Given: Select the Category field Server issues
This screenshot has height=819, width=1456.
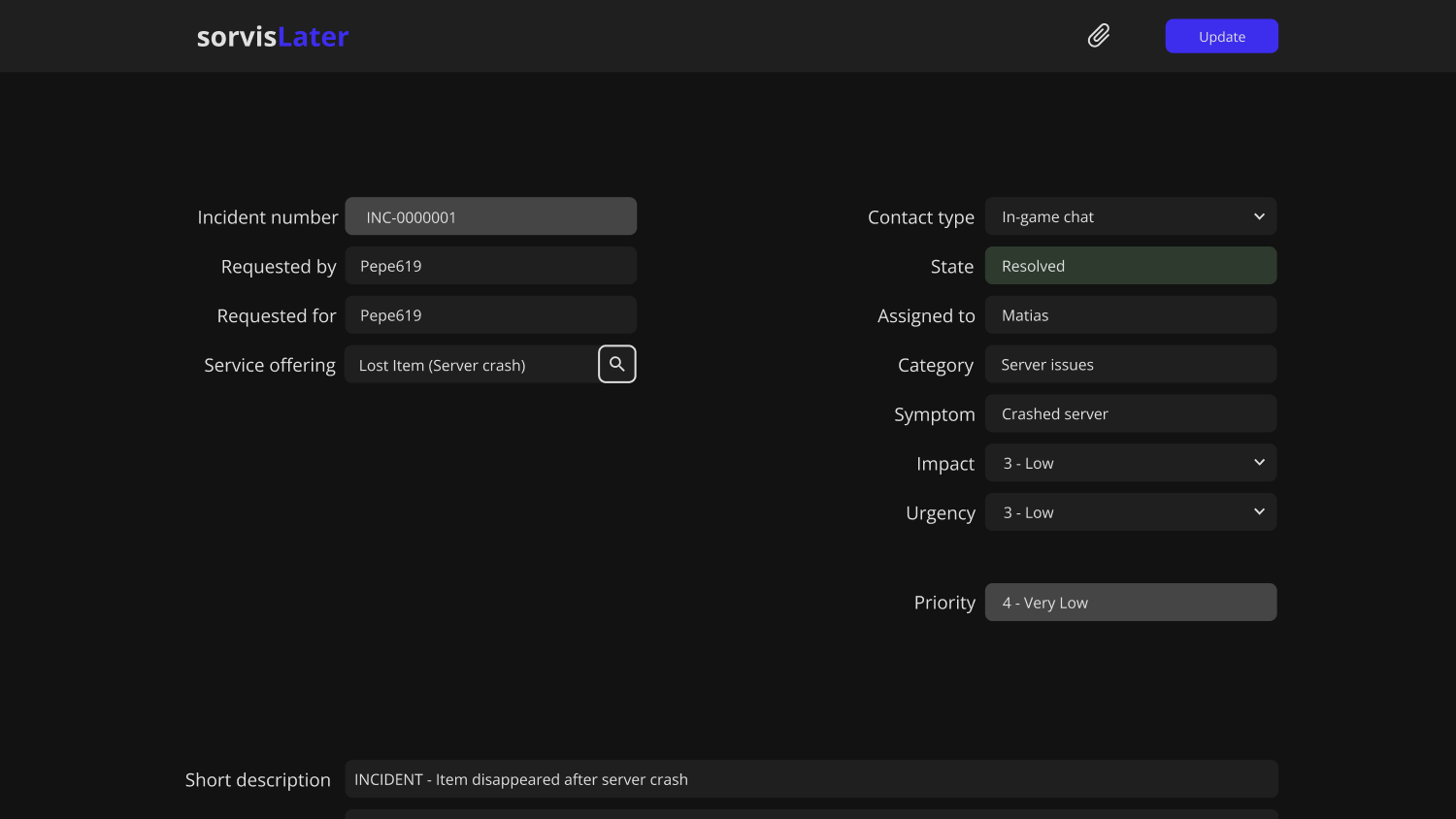Looking at the screenshot, I should pyautogui.click(x=1131, y=365).
